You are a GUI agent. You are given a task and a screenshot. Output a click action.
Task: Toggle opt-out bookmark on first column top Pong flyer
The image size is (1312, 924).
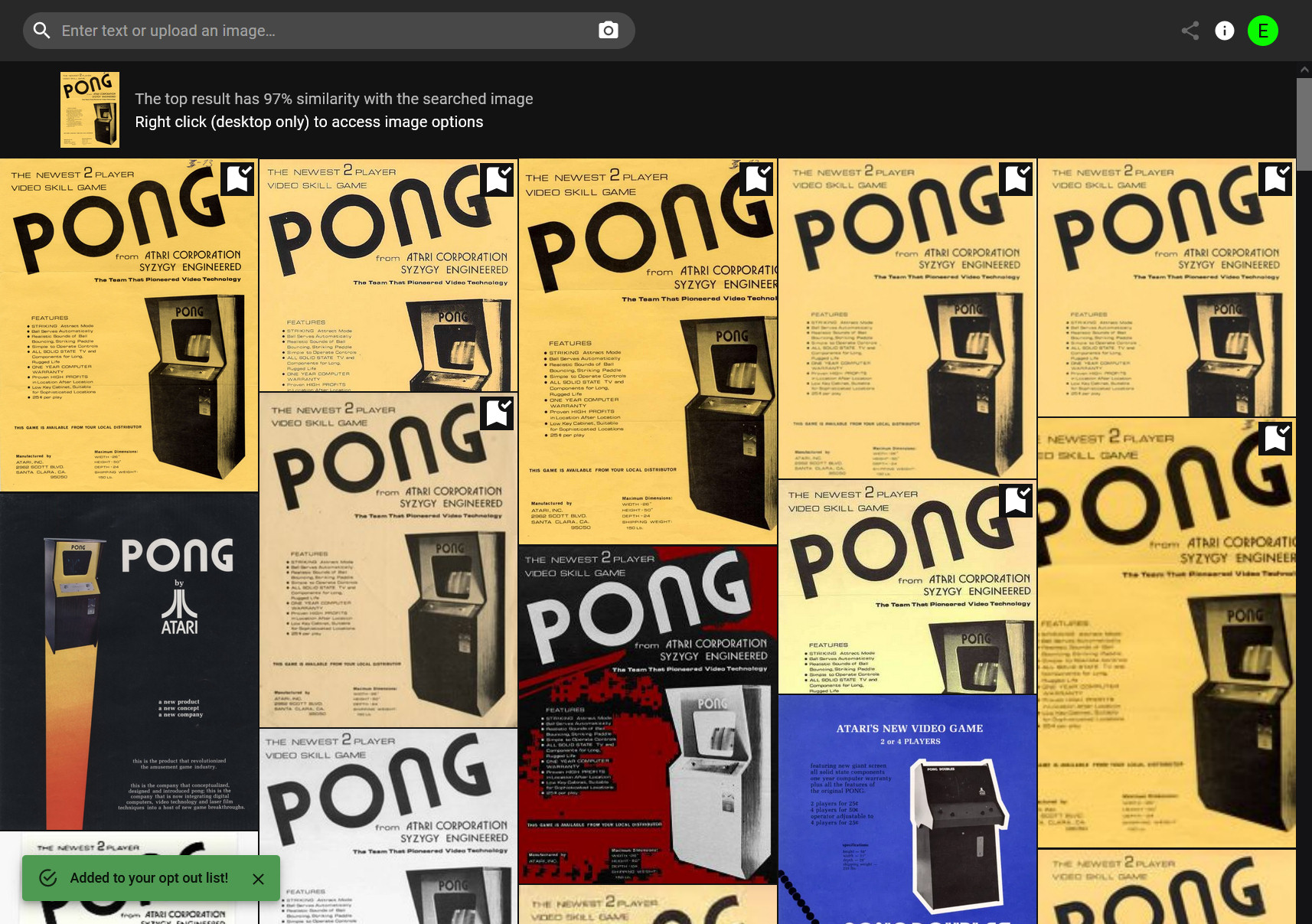238,179
